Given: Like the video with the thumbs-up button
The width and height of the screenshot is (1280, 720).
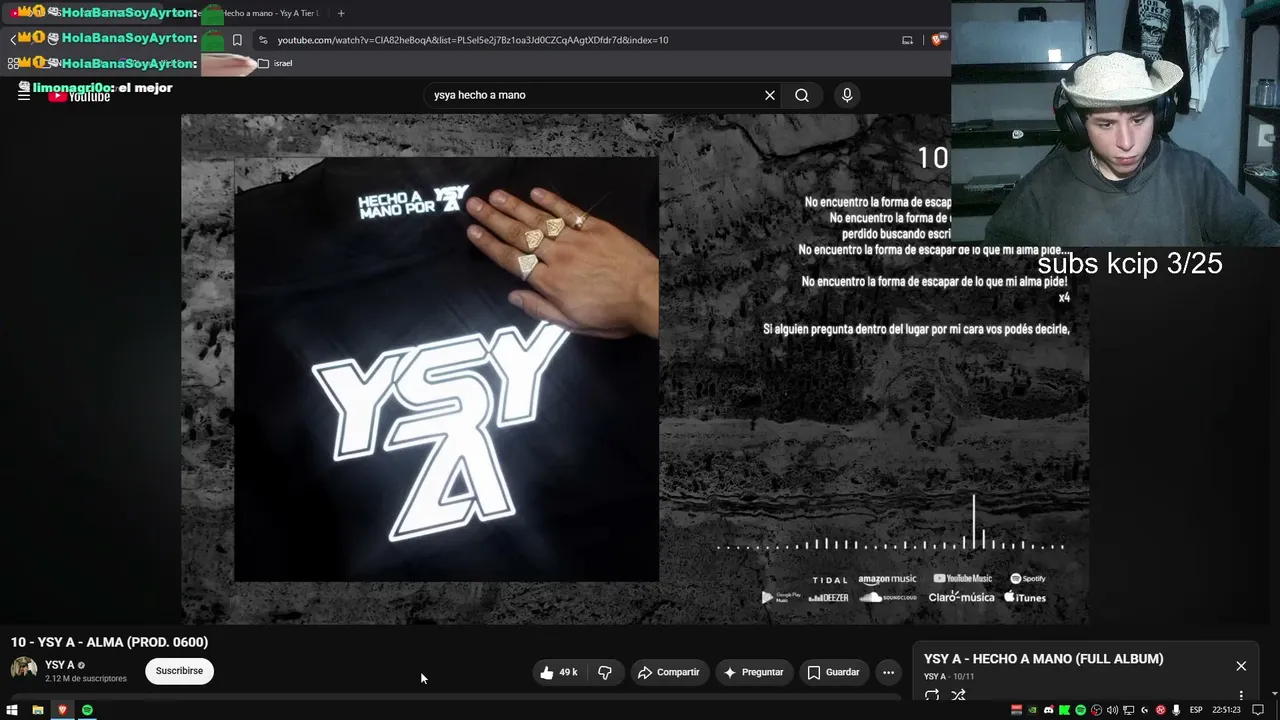Looking at the screenshot, I should tap(559, 673).
